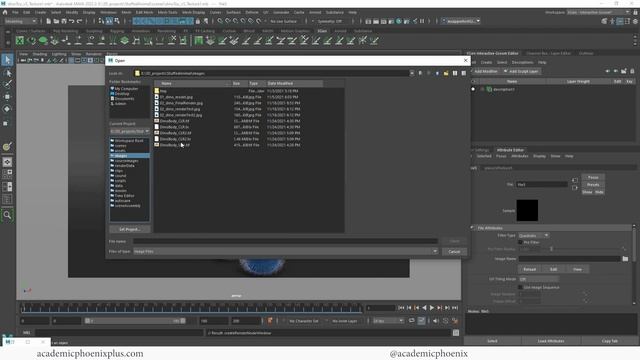Click the Reload button under Image Name
Image resolution: width=640 pixels, height=360 pixels.
(x=529, y=269)
